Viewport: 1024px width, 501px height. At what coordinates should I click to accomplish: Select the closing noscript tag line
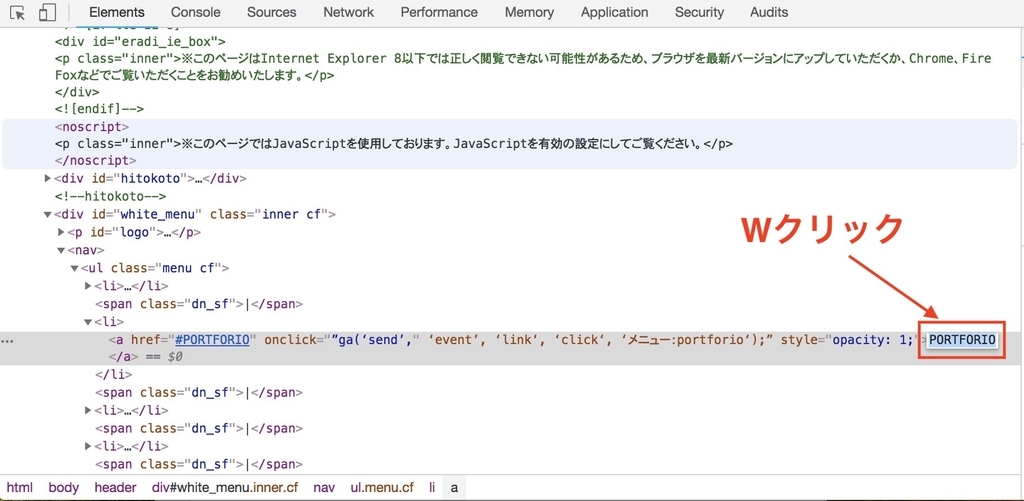(95, 160)
